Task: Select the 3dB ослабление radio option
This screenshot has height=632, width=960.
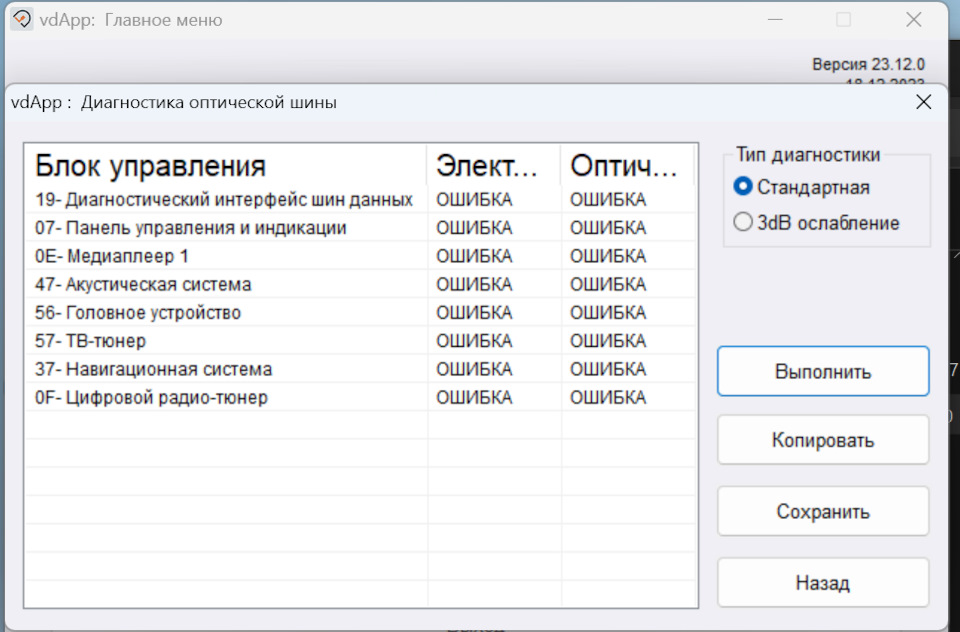Action: pyautogui.click(x=743, y=223)
